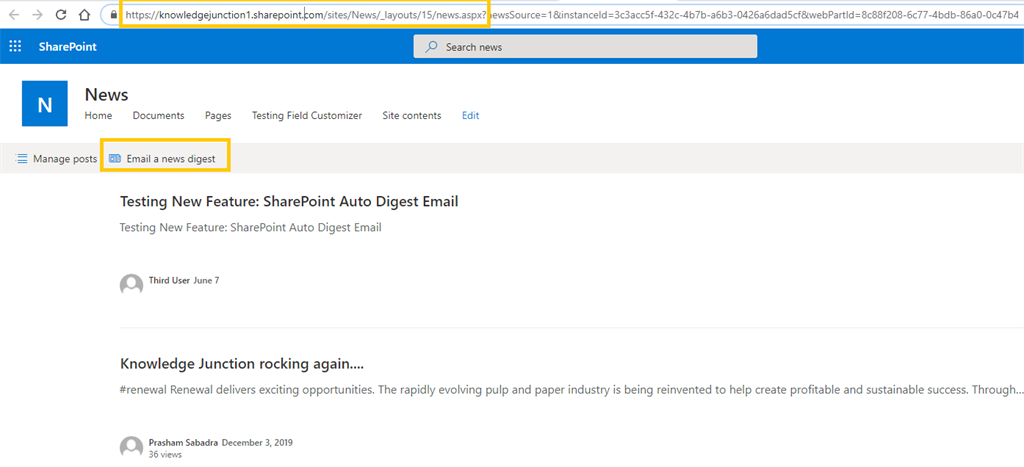Click Third User avatar icon

(x=131, y=285)
